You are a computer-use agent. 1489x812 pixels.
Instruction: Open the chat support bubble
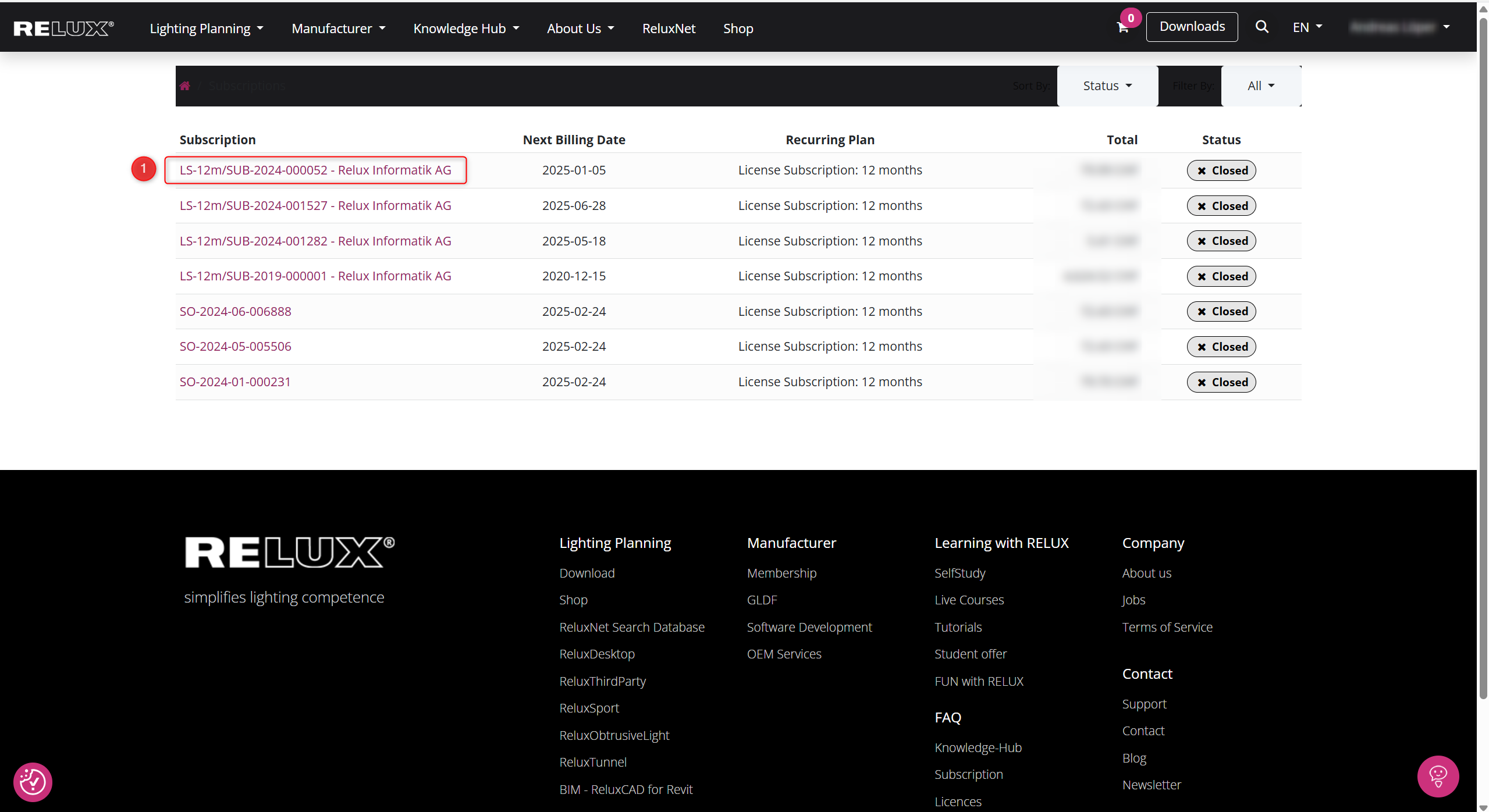coord(1438,776)
